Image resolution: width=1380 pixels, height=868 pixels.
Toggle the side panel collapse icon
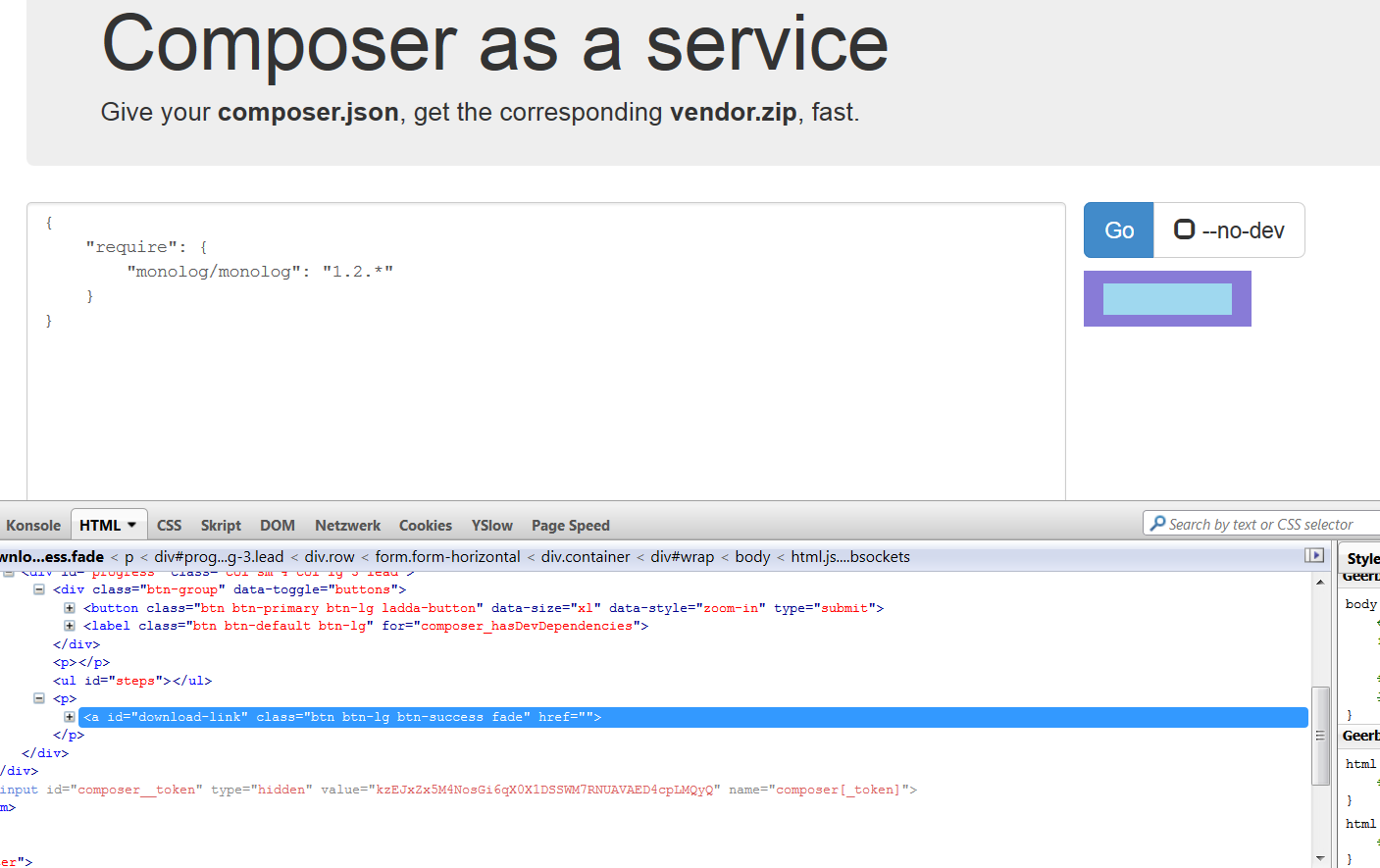pyautogui.click(x=1314, y=555)
